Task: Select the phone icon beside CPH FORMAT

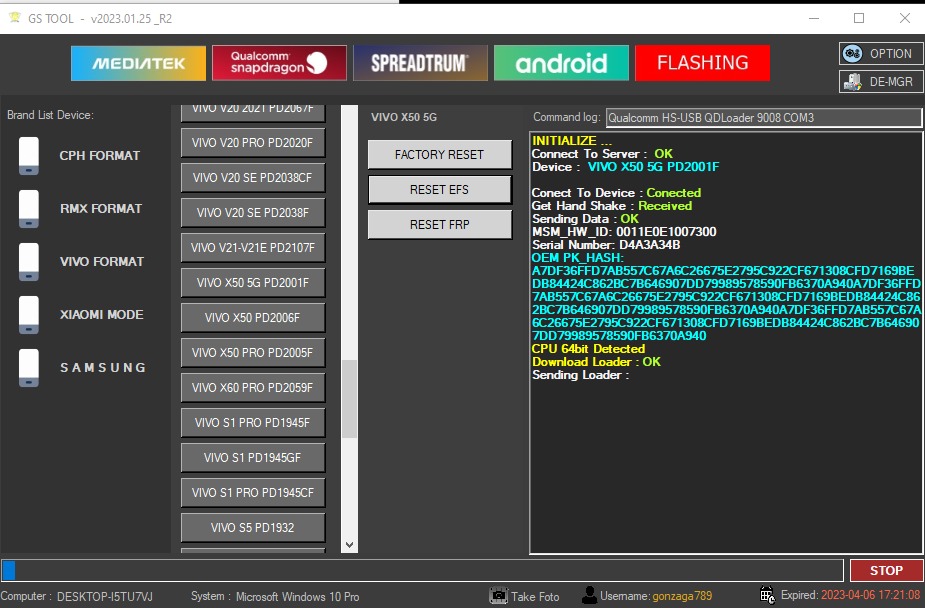Action: pyautogui.click(x=28, y=156)
